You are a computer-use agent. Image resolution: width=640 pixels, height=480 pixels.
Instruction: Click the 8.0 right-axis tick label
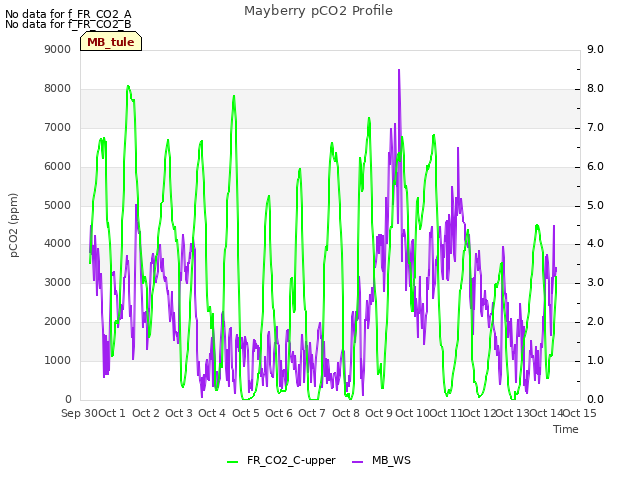click(x=595, y=89)
